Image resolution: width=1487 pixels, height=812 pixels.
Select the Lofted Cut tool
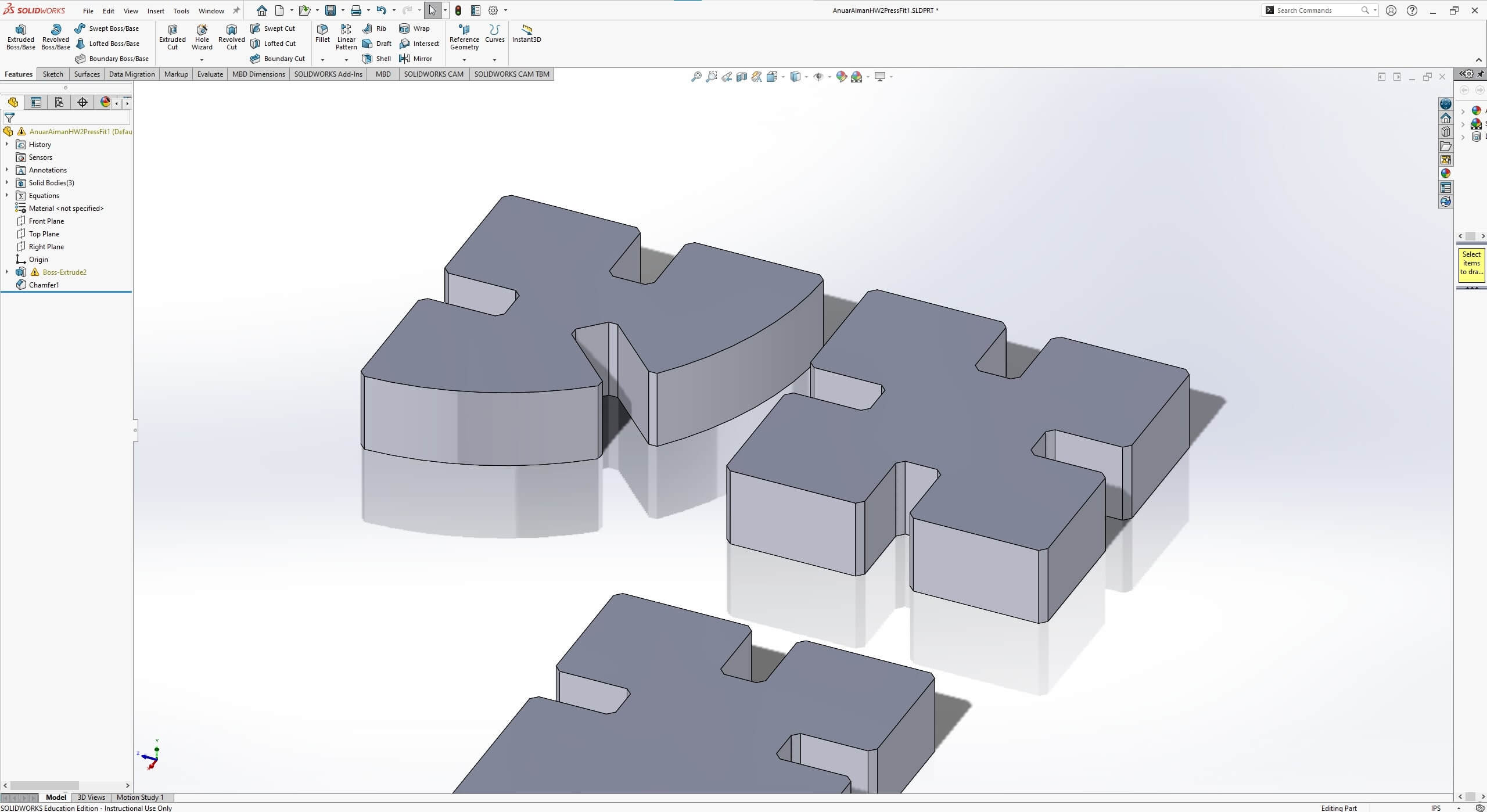273,44
